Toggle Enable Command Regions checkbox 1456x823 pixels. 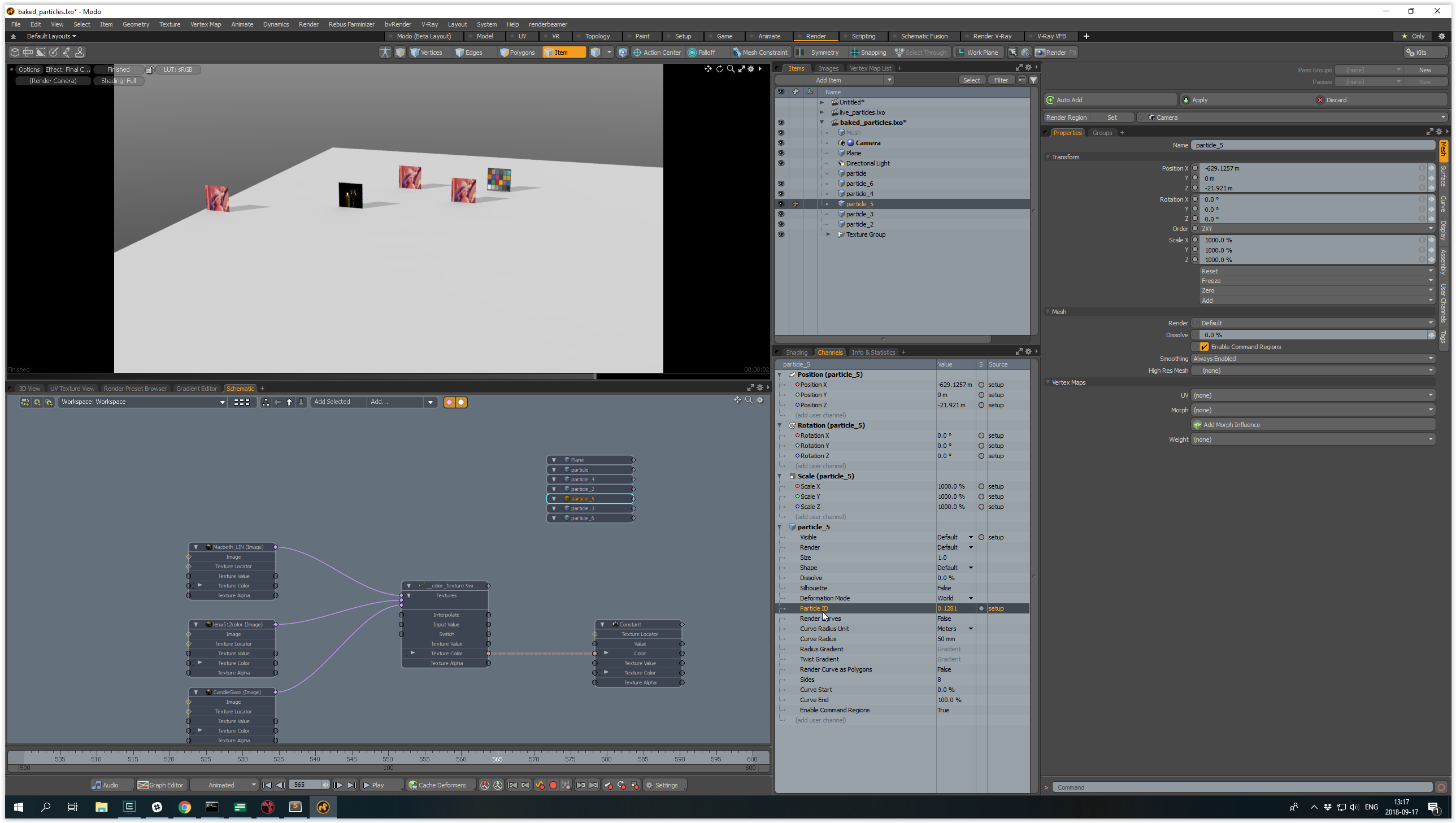click(x=1204, y=346)
